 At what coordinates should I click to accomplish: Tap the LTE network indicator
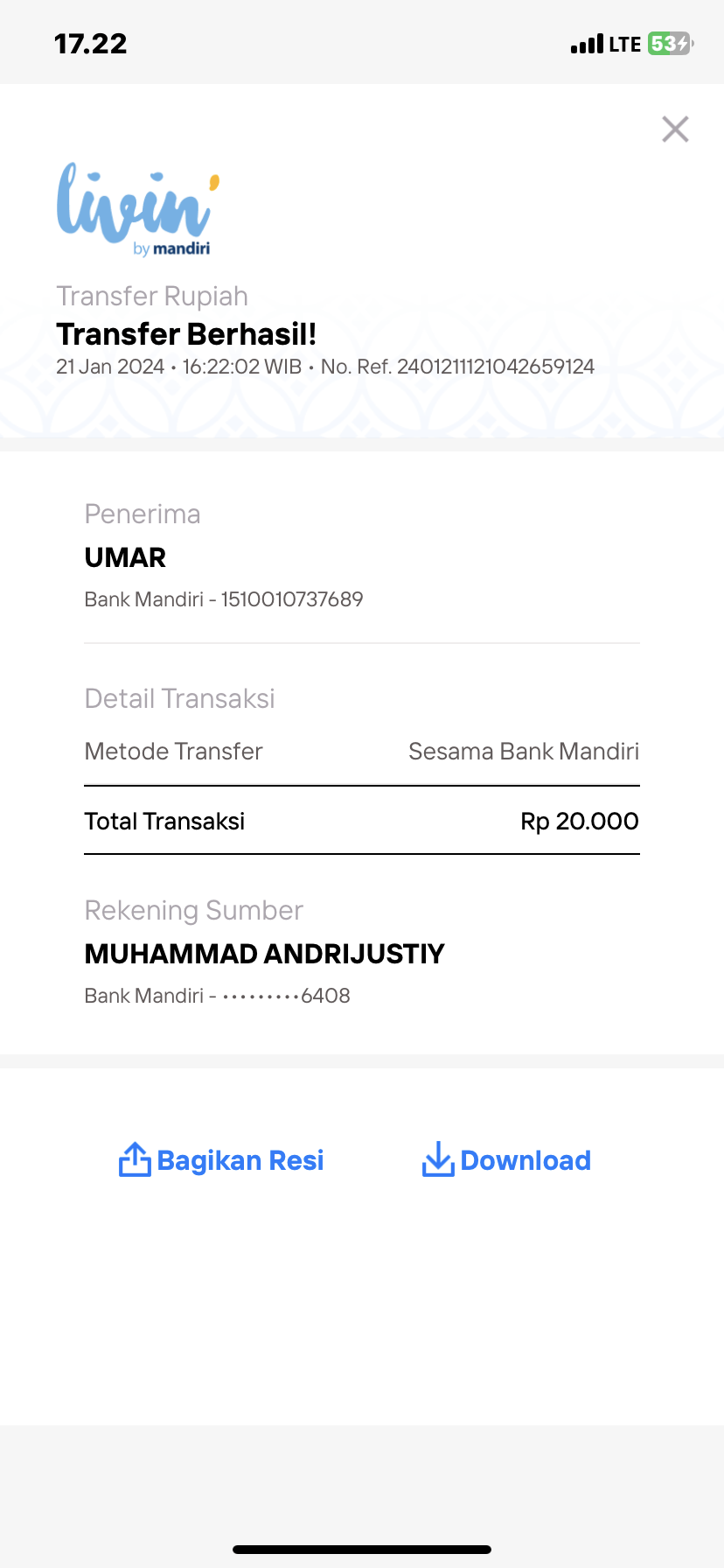coord(625,45)
